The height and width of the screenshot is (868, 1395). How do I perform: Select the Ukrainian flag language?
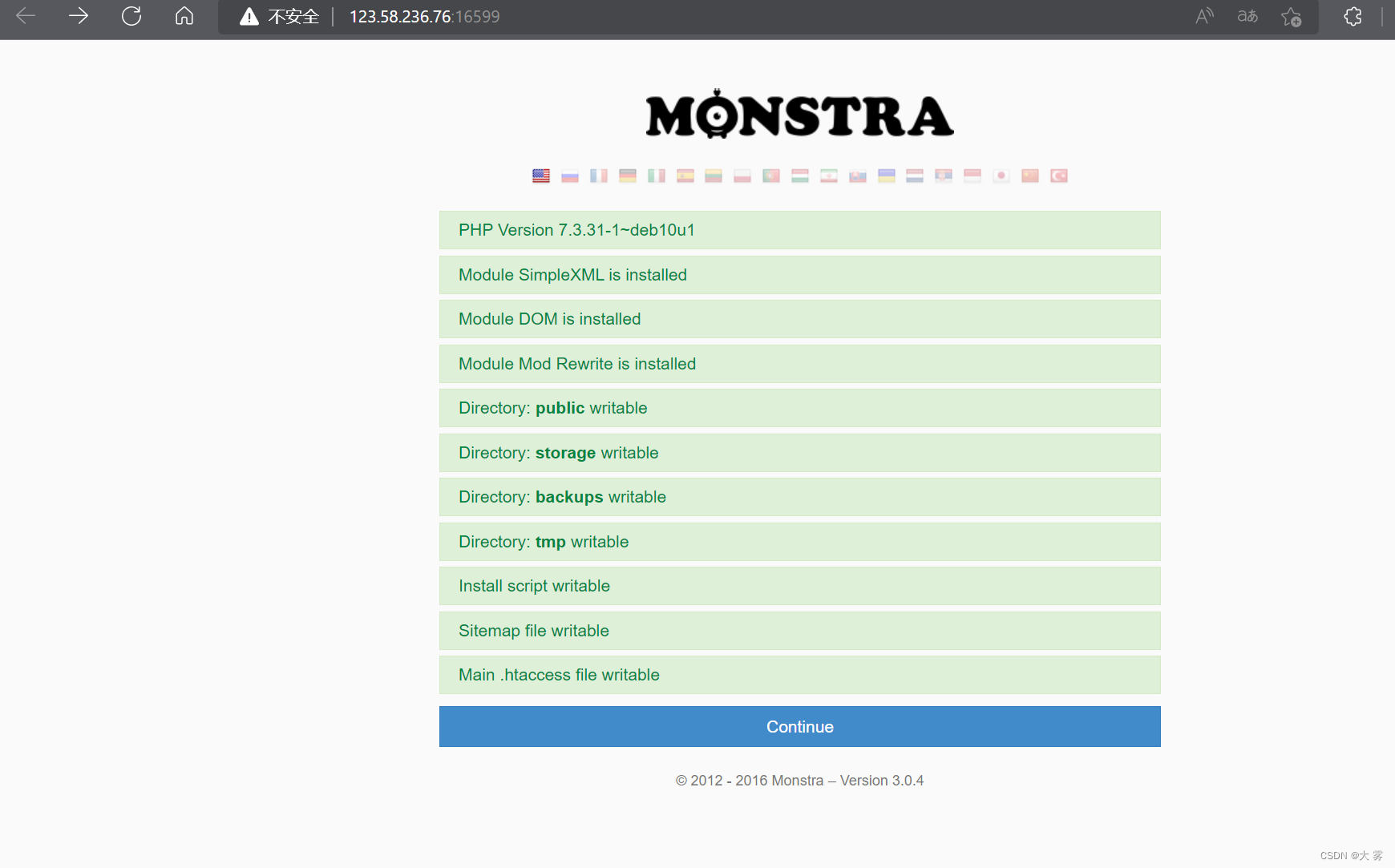(x=887, y=176)
